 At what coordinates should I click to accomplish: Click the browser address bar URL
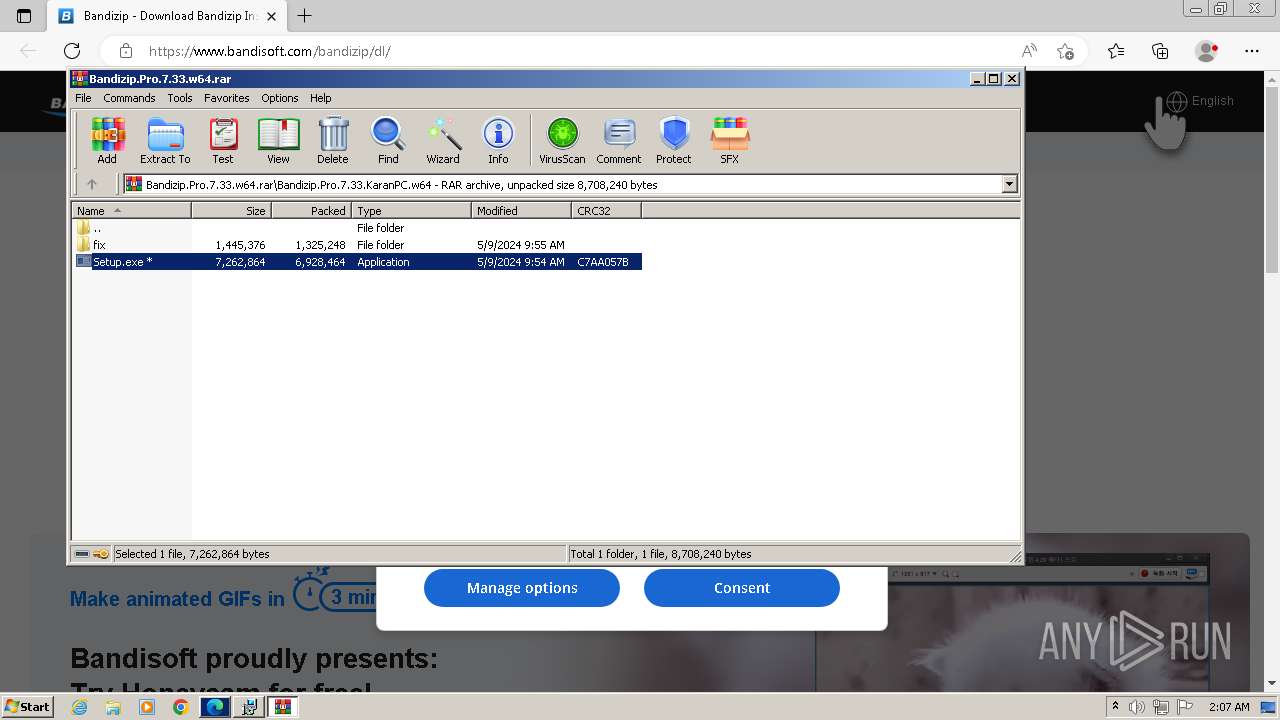click(x=270, y=51)
